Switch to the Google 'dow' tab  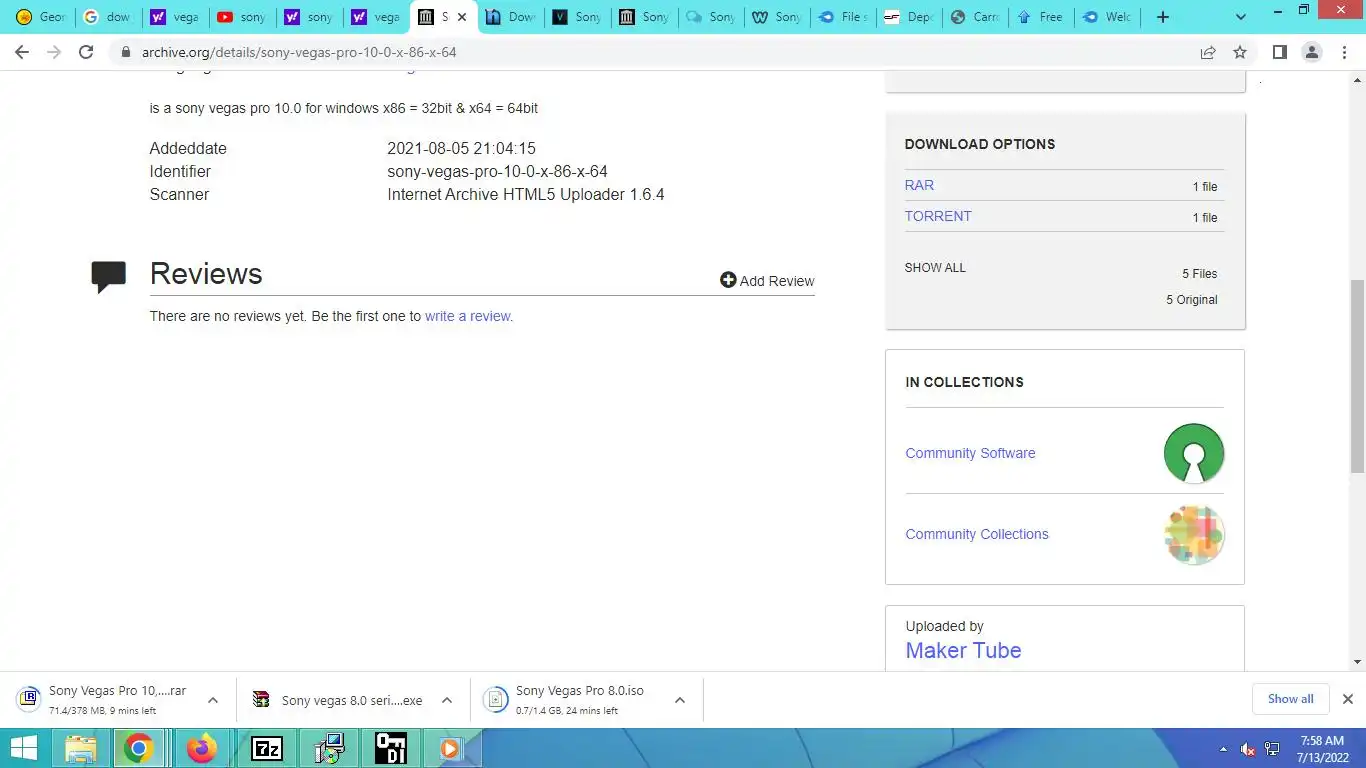click(107, 17)
